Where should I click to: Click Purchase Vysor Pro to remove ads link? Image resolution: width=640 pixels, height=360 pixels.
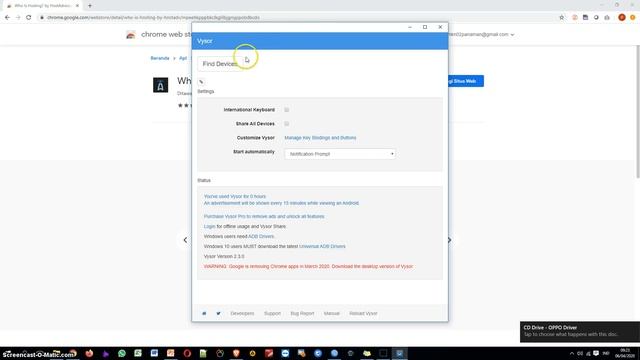pos(264,216)
